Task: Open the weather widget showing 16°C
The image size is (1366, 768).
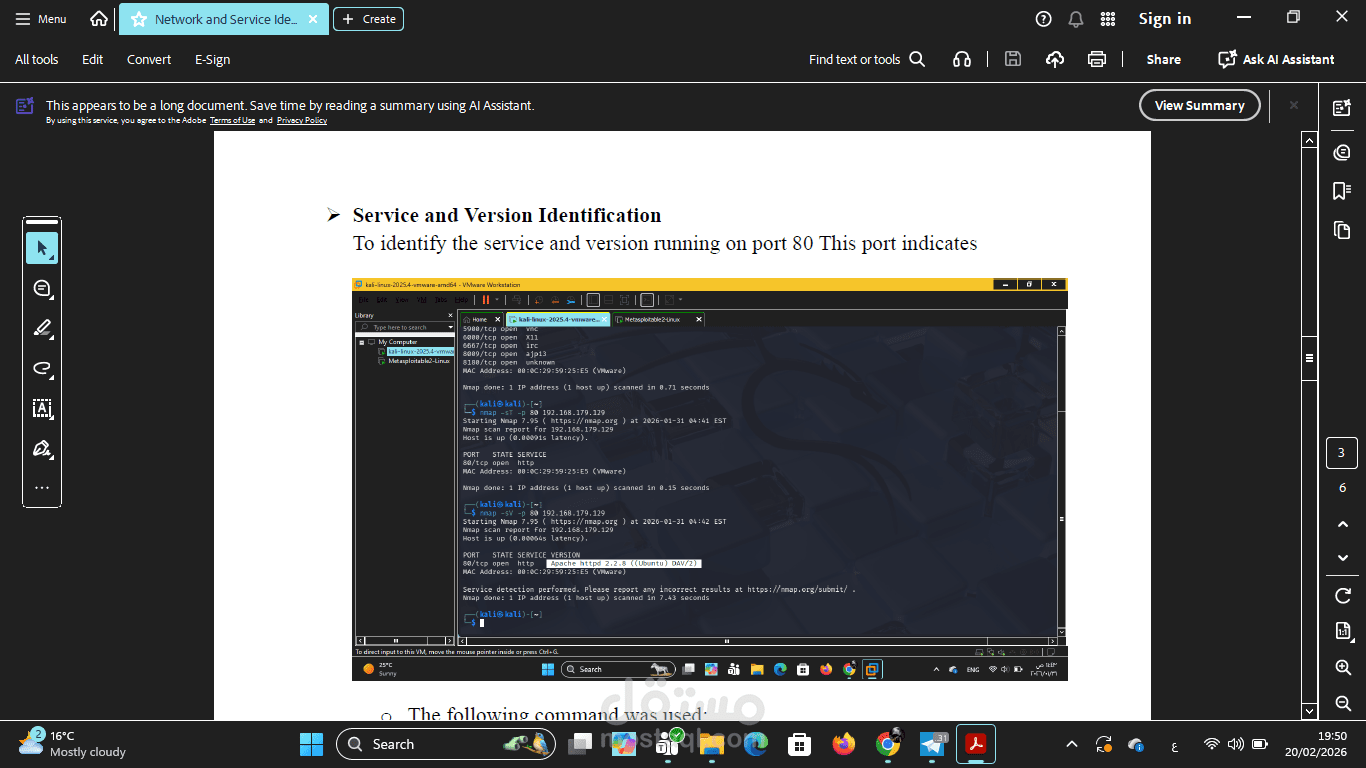Action: coord(72,743)
